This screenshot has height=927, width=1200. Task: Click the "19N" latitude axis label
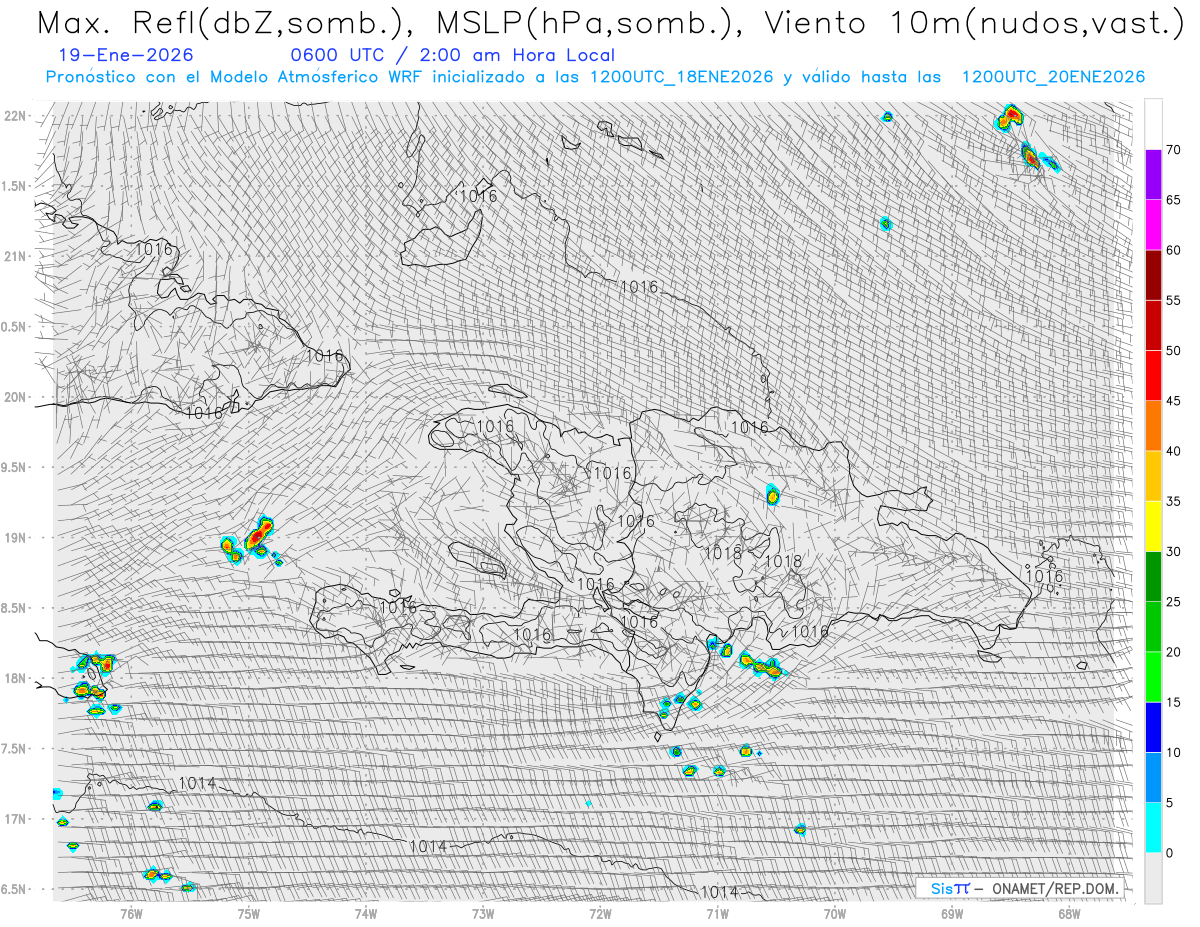point(15,538)
